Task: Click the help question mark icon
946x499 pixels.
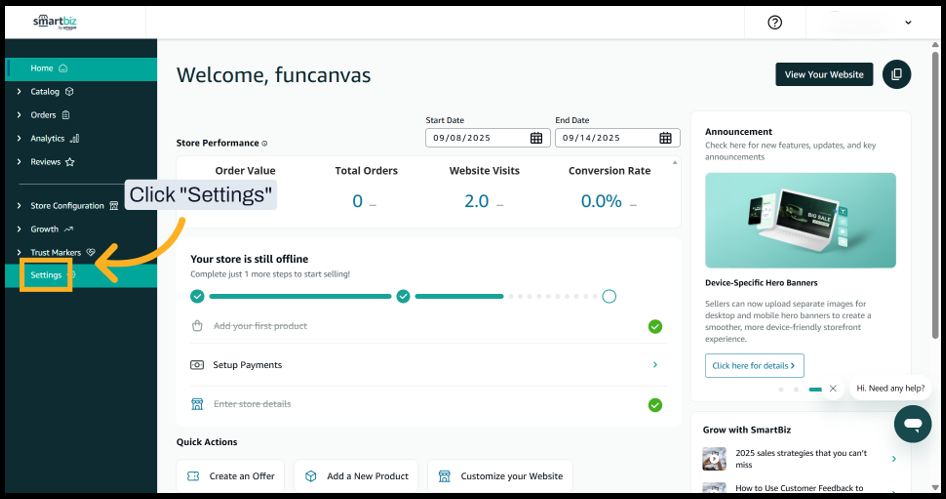Action: 775,22
